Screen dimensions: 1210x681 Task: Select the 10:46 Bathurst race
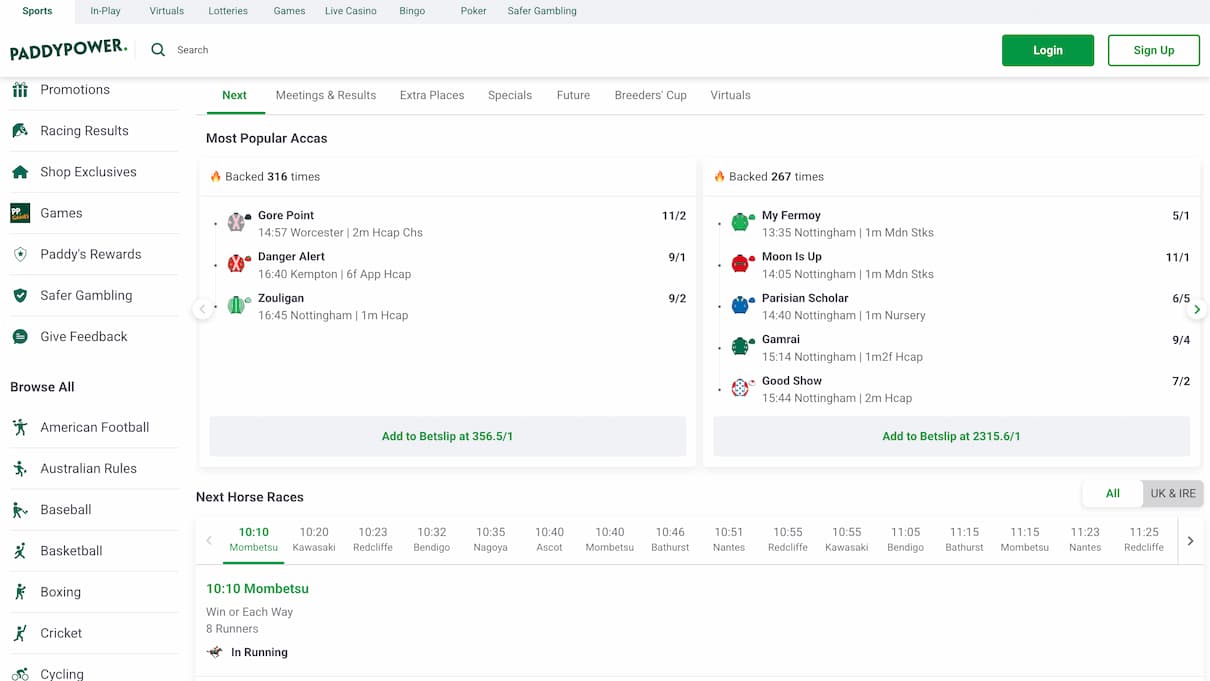pos(670,540)
